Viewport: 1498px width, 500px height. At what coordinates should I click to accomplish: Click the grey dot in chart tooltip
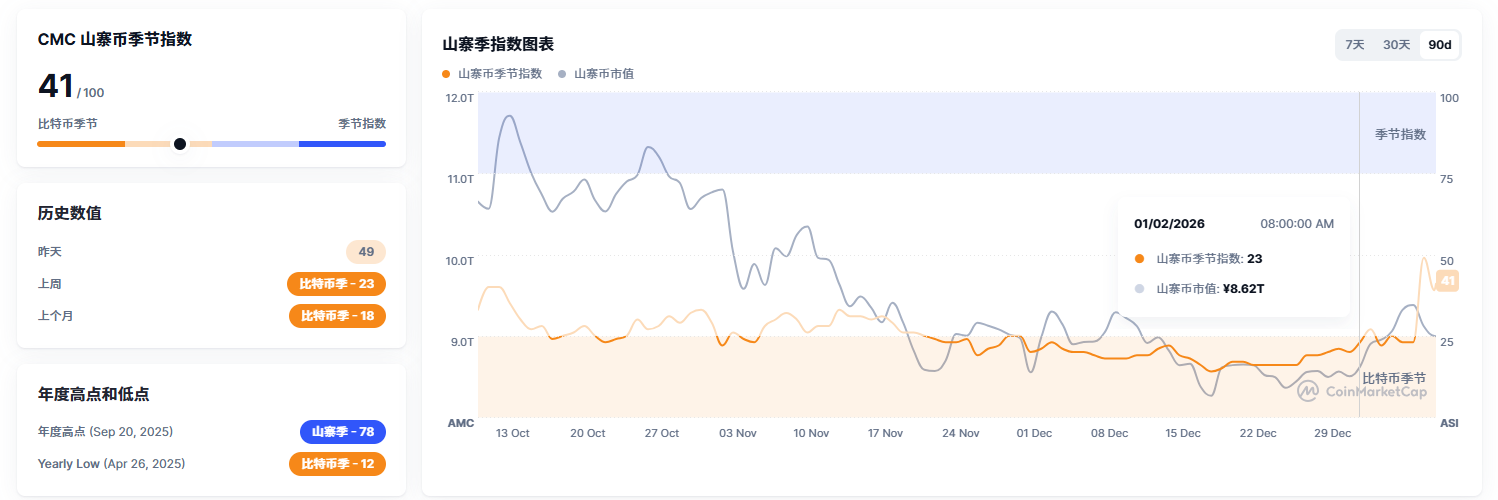tap(1139, 289)
